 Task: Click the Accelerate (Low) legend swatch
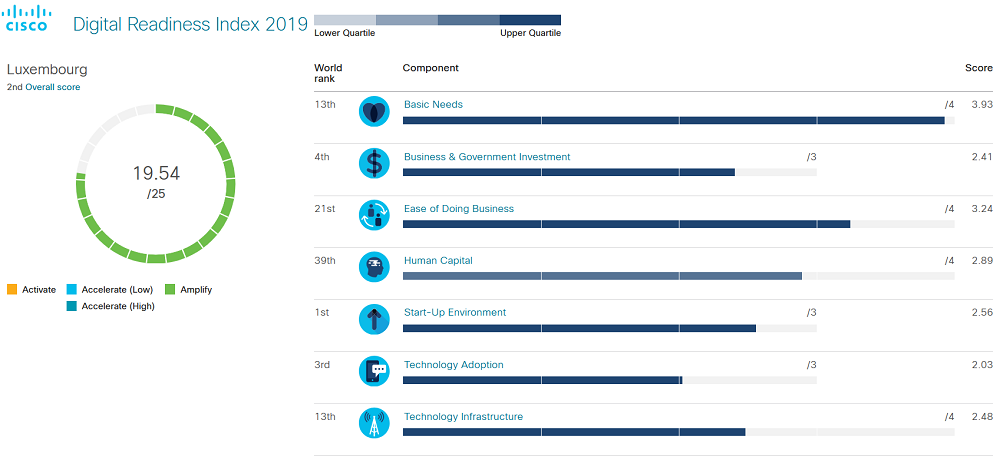pos(71,290)
